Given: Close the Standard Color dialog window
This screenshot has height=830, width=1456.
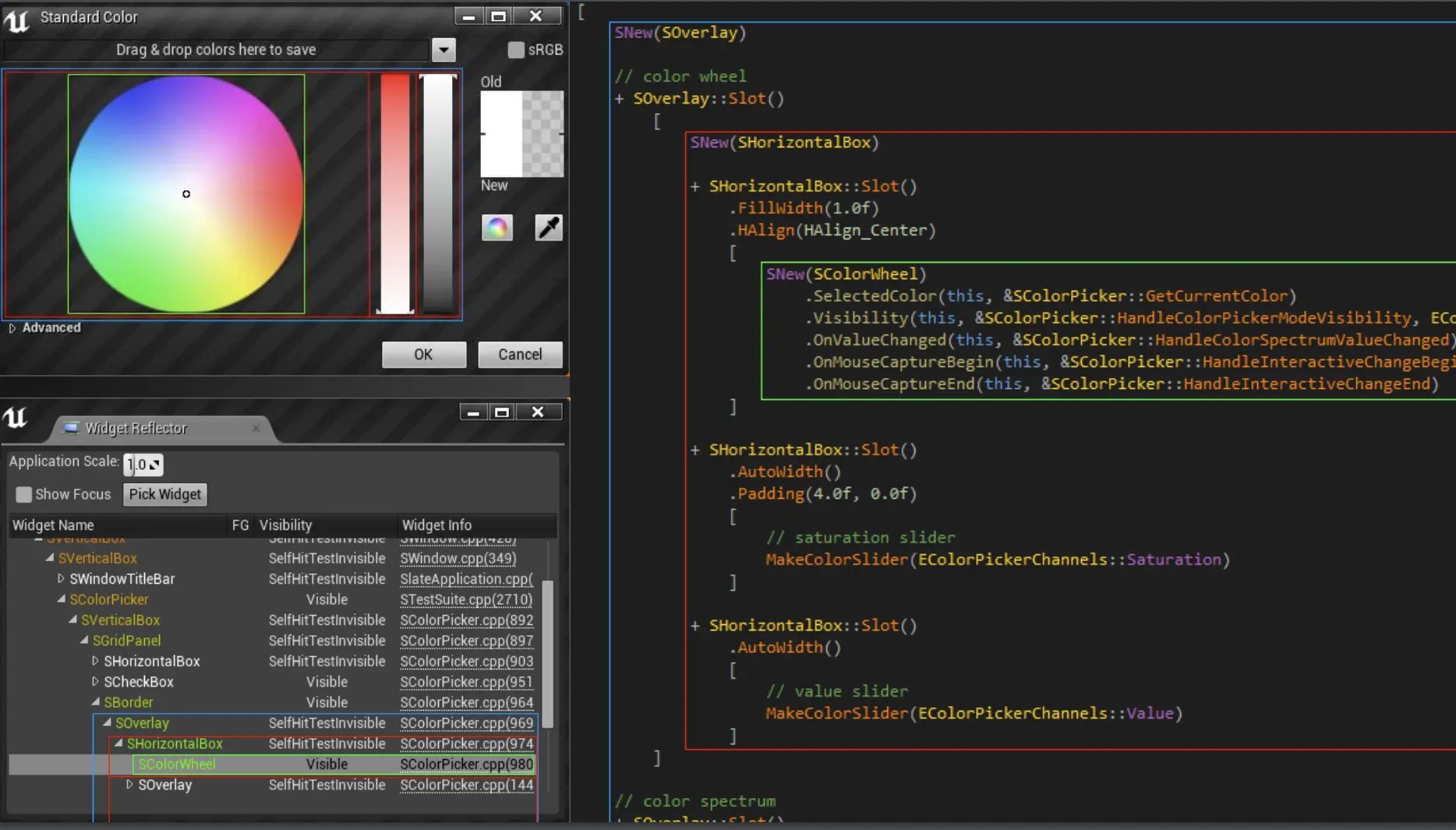Looking at the screenshot, I should point(535,16).
